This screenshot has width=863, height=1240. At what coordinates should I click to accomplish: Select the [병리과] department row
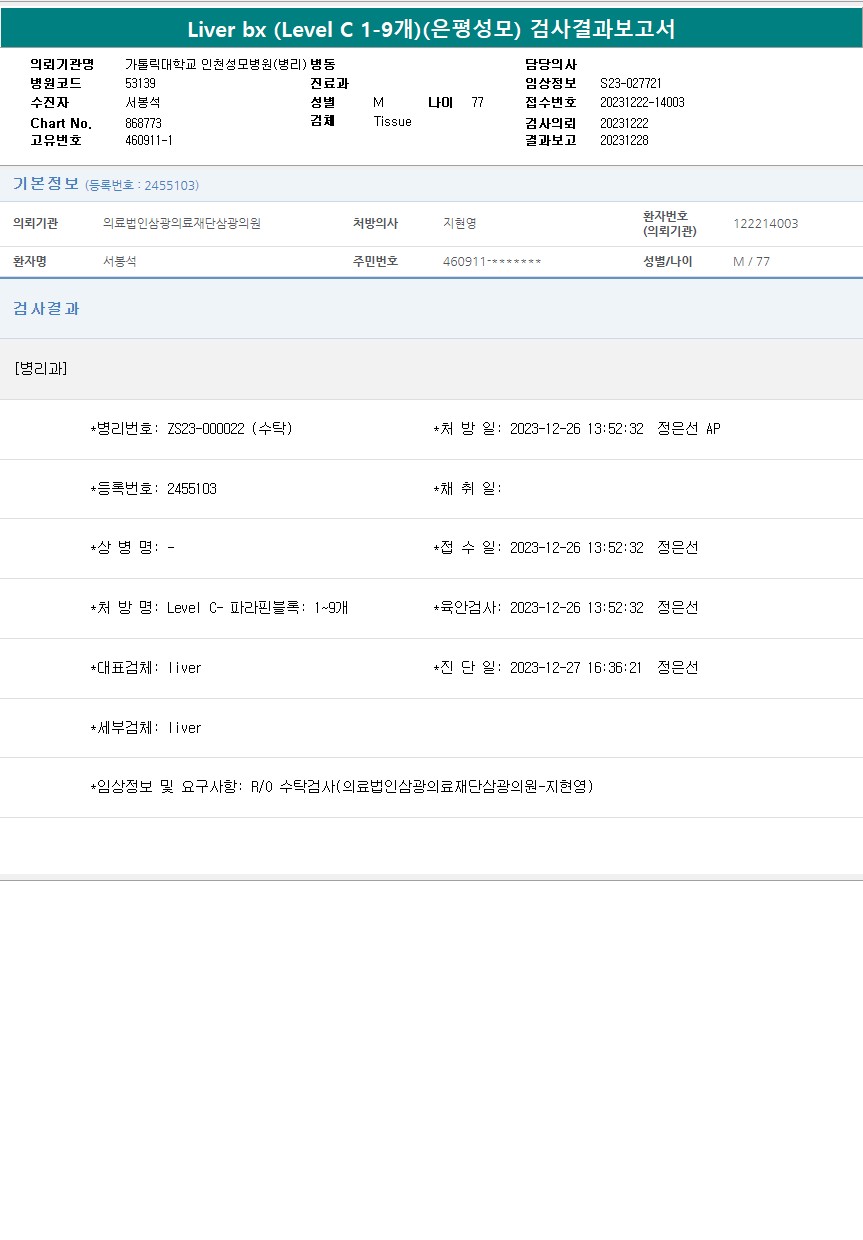point(41,368)
